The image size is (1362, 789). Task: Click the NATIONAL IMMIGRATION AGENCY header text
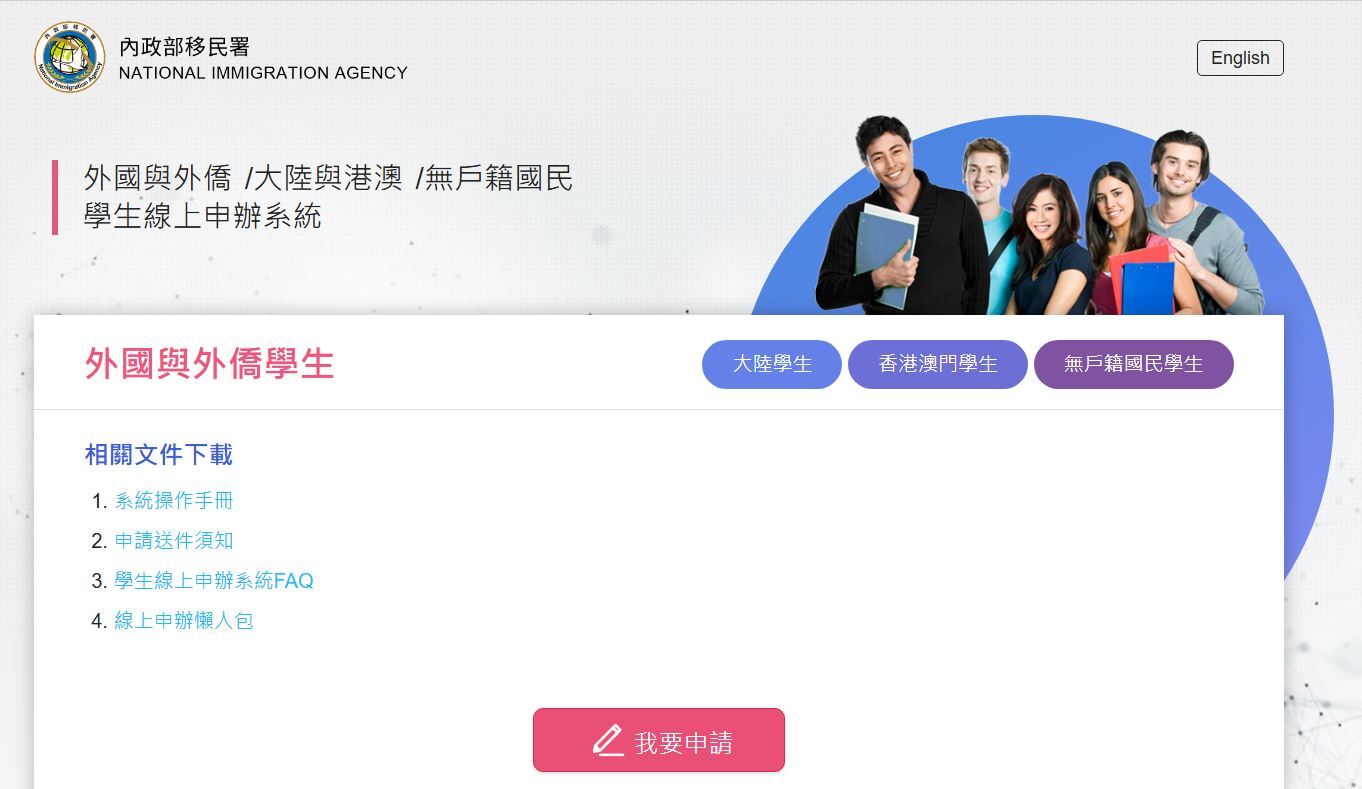pos(263,73)
